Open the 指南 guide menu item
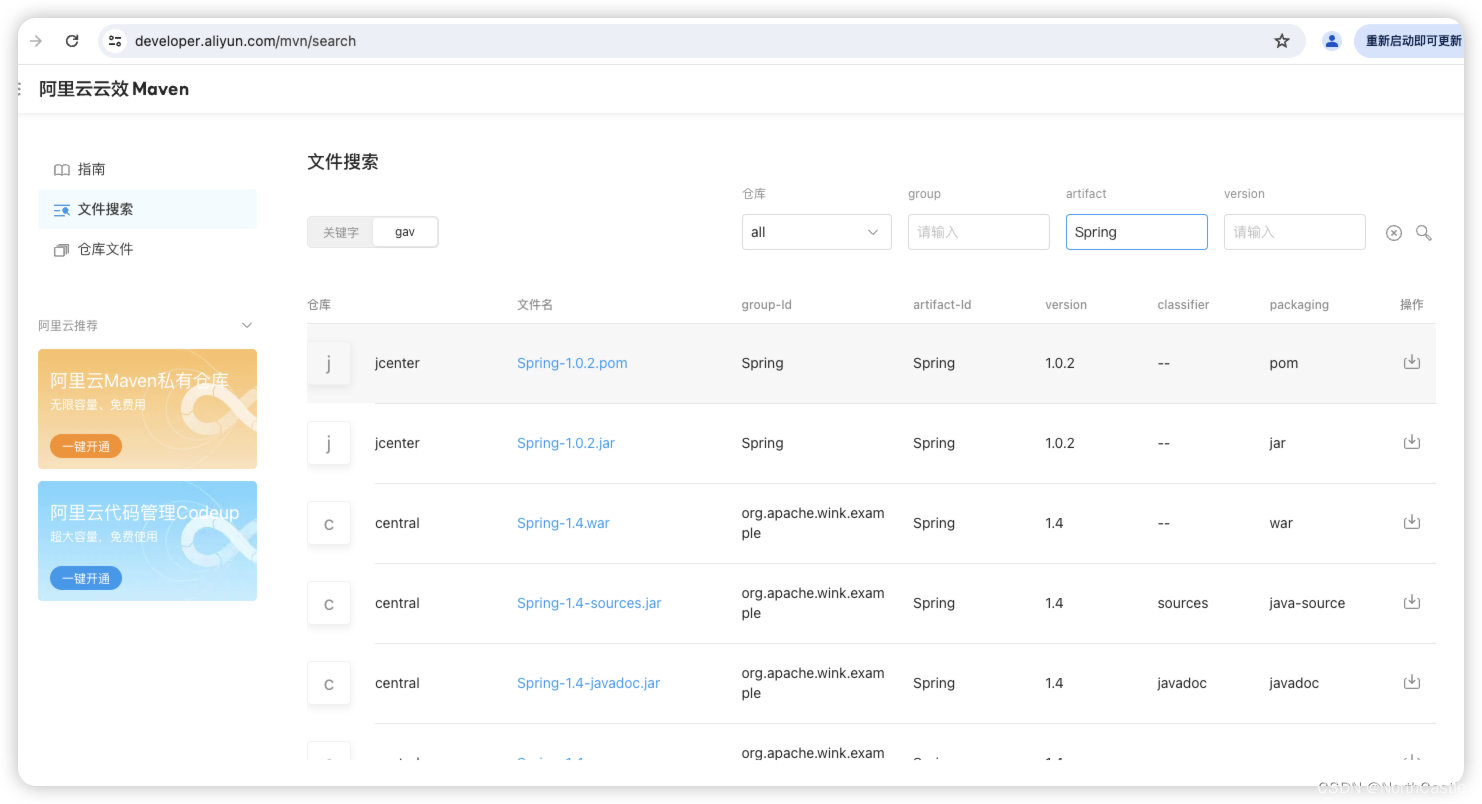This screenshot has height=804, width=1482. click(x=147, y=169)
